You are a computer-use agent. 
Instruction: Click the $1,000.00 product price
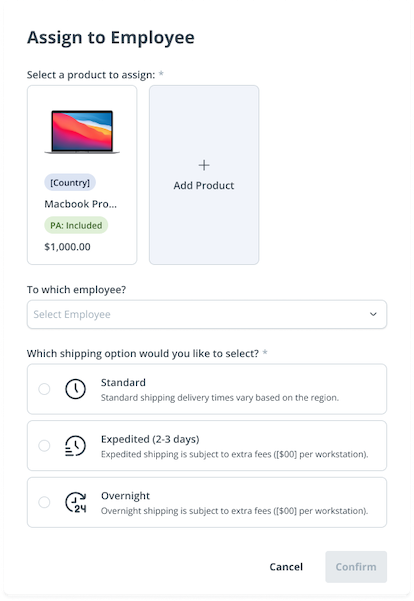pyautogui.click(x=67, y=247)
